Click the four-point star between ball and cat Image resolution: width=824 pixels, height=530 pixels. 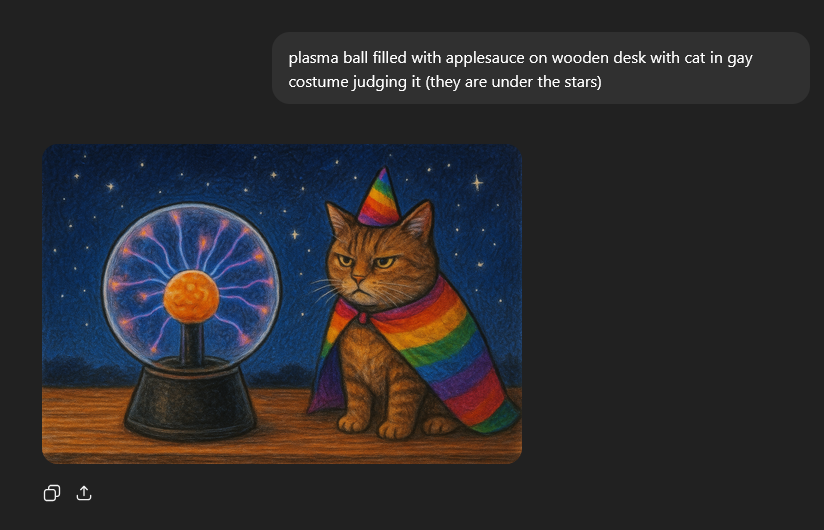[295, 234]
